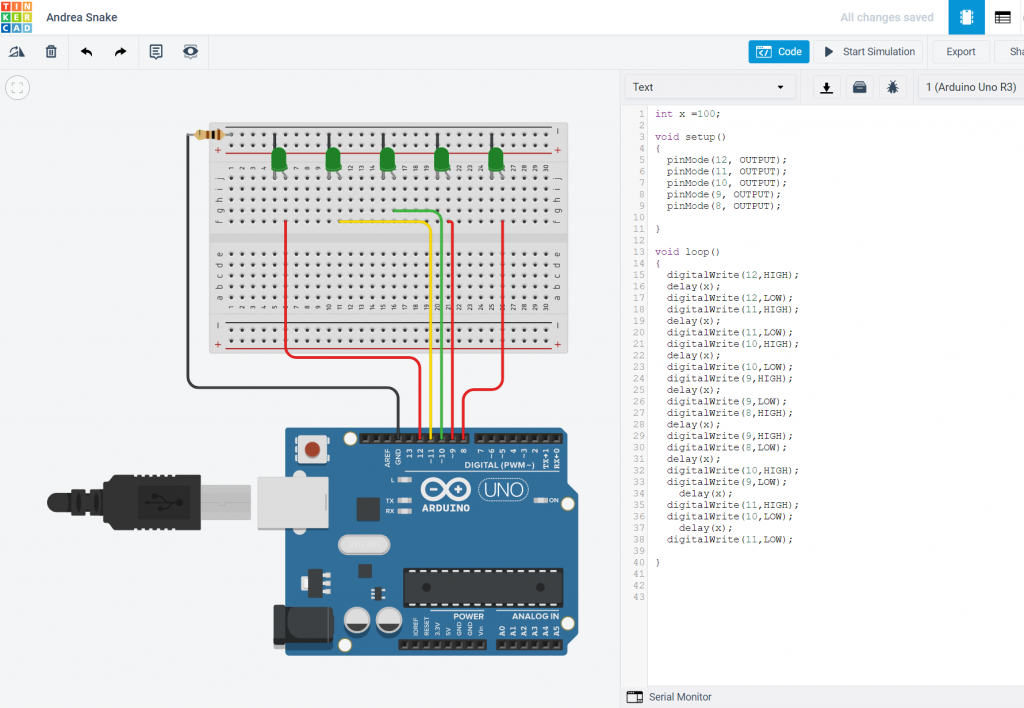Click line number 43 in the editor
1024x708 pixels.
point(639,597)
